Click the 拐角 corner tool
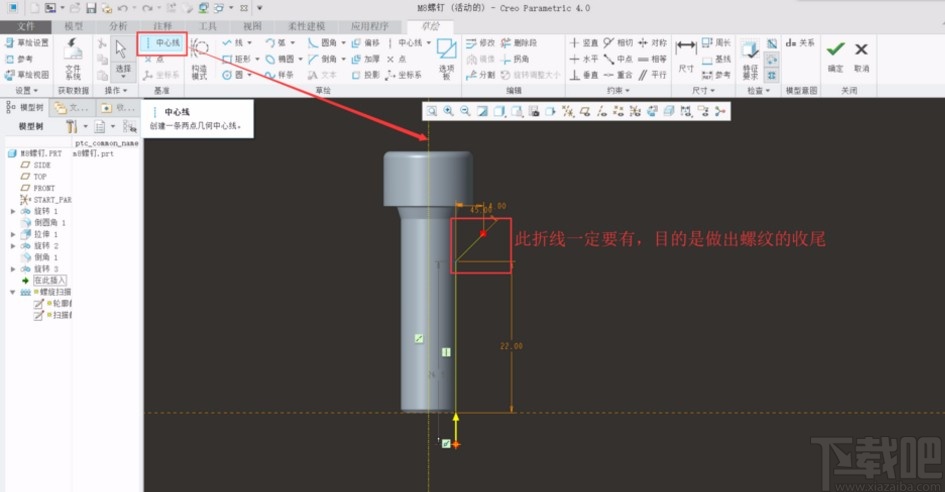Image resolution: width=945 pixels, height=492 pixels. [x=515, y=59]
